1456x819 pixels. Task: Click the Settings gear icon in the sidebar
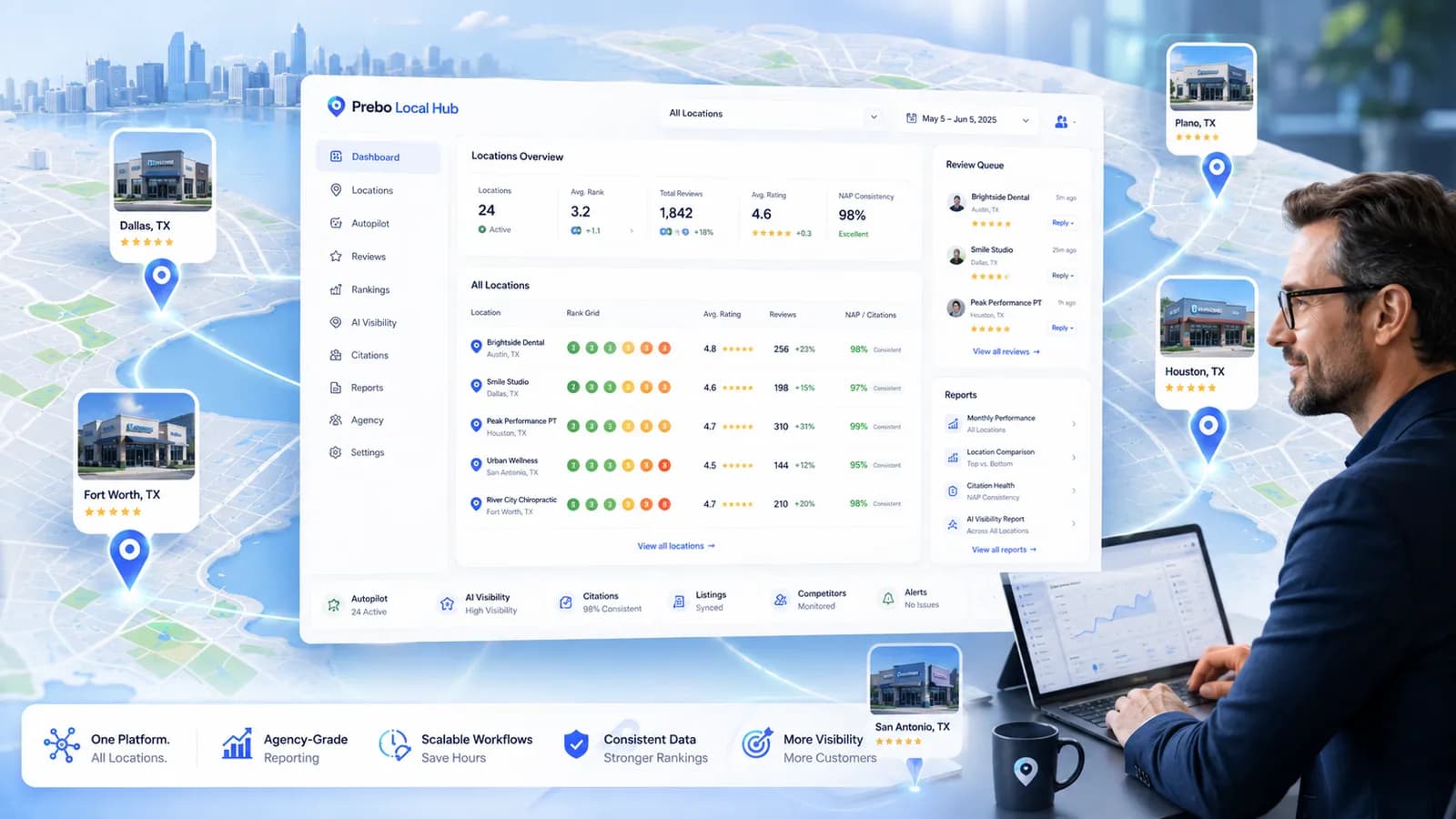336,452
